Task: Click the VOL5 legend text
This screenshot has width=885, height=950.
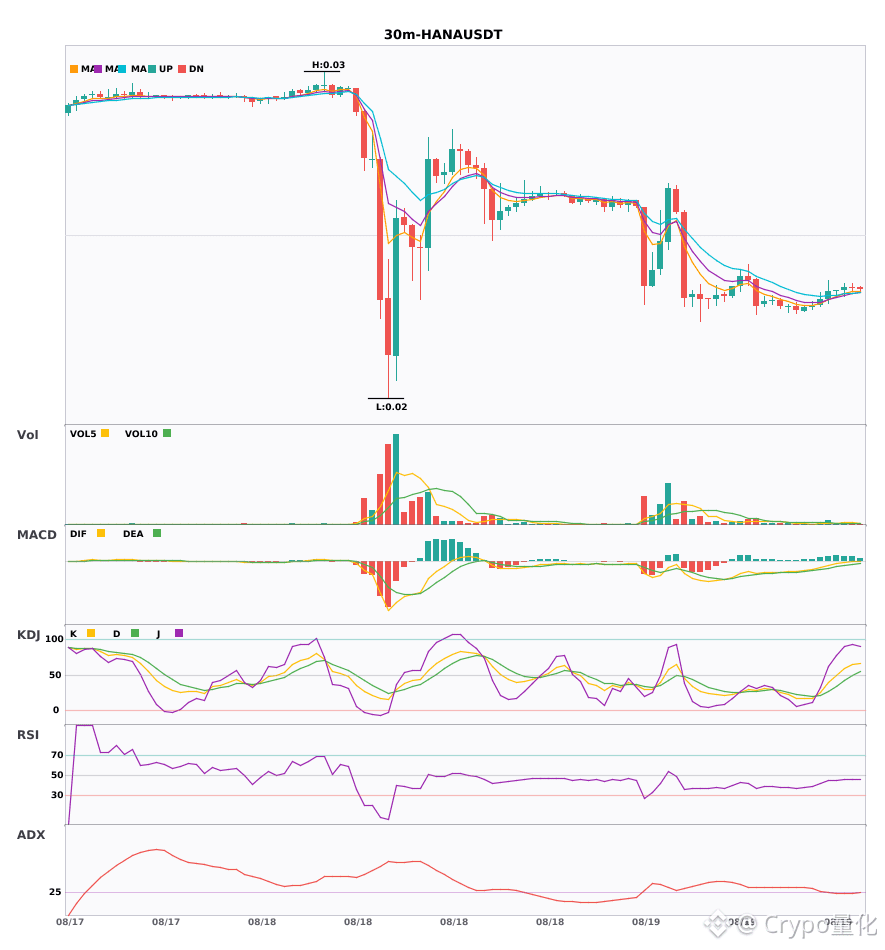Action: (x=83, y=434)
